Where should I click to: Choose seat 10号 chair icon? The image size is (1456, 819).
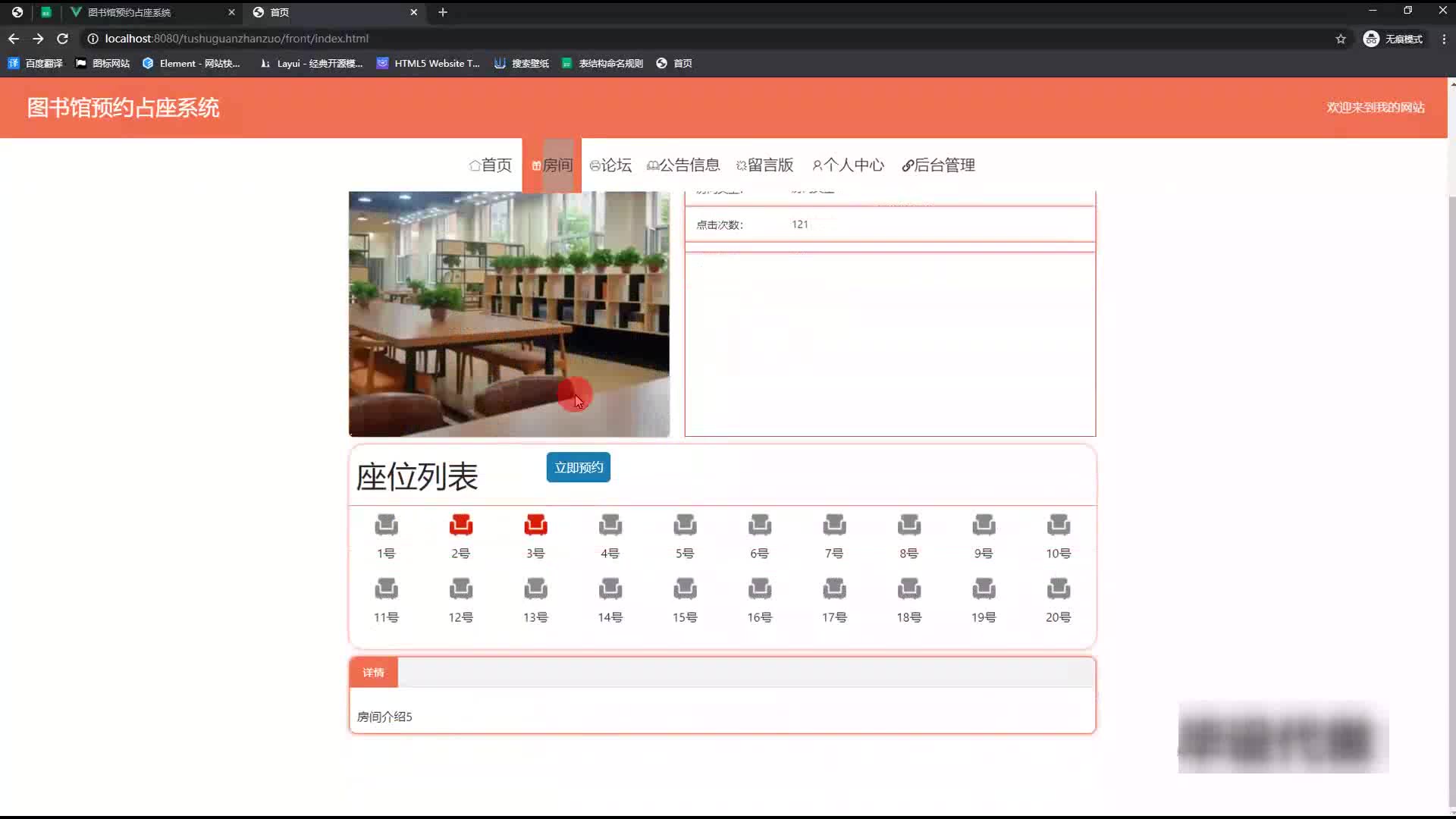click(1058, 525)
